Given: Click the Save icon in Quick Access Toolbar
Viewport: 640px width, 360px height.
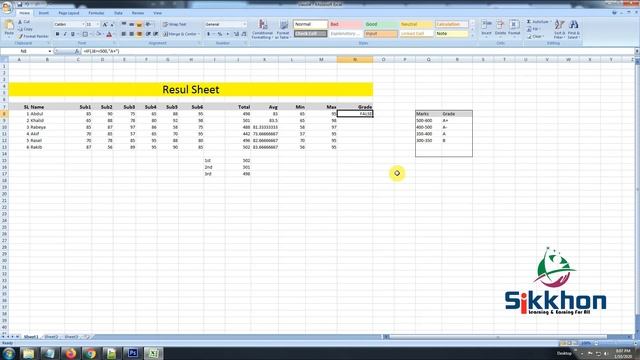Looking at the screenshot, I should click(19, 4).
